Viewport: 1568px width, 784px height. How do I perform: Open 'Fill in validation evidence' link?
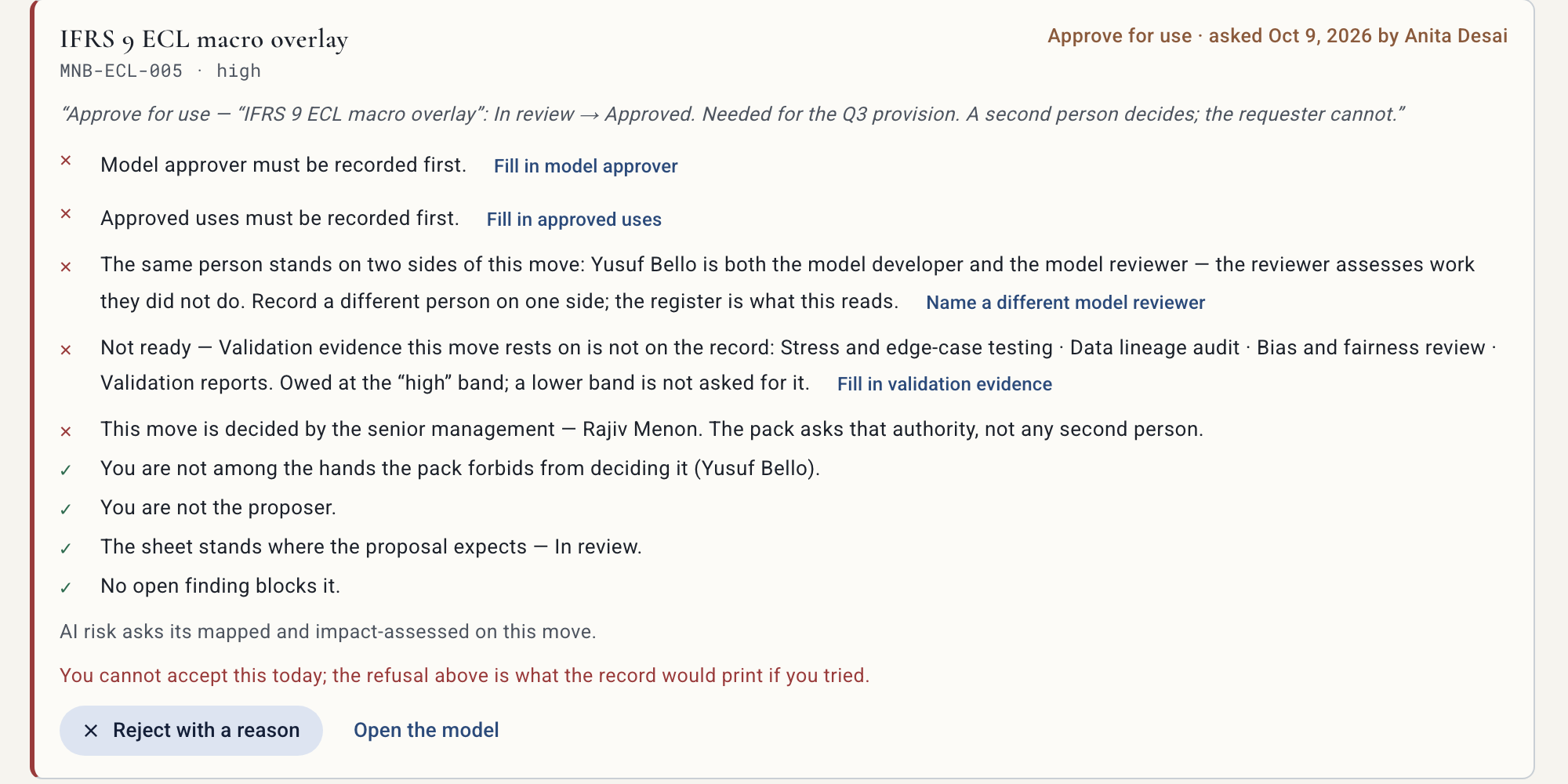pyautogui.click(x=945, y=384)
